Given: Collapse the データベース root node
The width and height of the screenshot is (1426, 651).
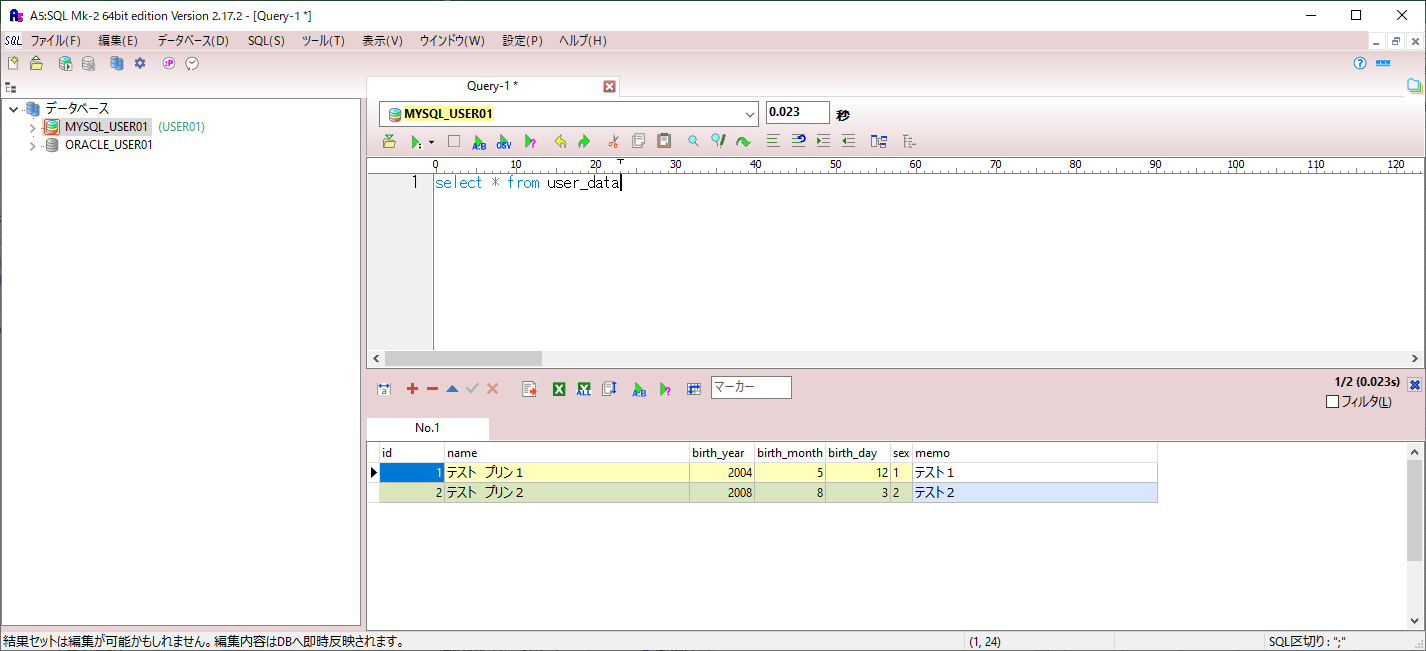Looking at the screenshot, I should click(14, 109).
